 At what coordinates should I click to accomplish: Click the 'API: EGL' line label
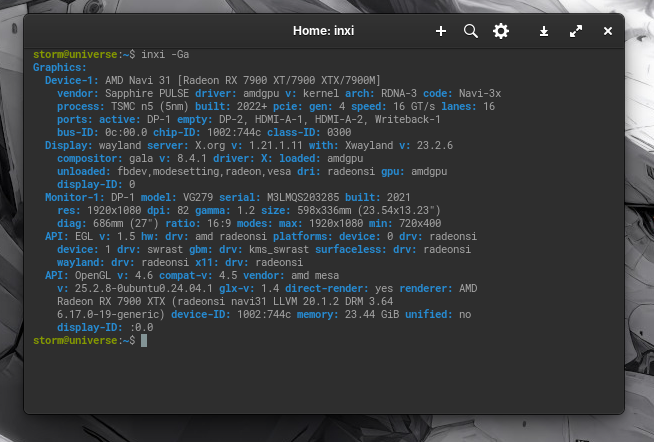(70, 236)
